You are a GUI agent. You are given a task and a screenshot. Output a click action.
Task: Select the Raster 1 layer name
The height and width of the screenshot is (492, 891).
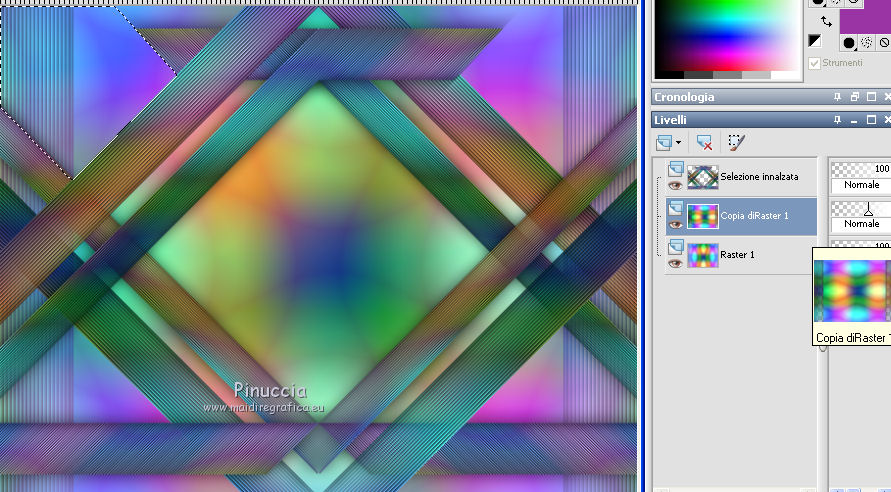(737, 255)
